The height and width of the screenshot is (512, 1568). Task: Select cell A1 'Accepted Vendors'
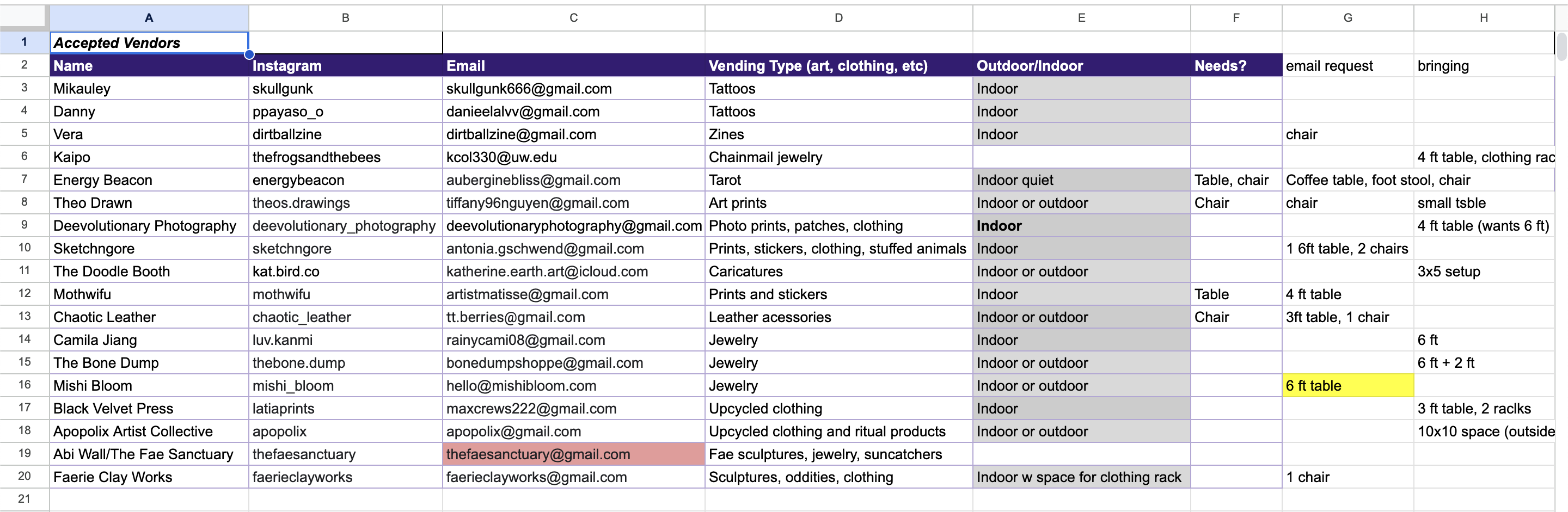click(x=149, y=42)
